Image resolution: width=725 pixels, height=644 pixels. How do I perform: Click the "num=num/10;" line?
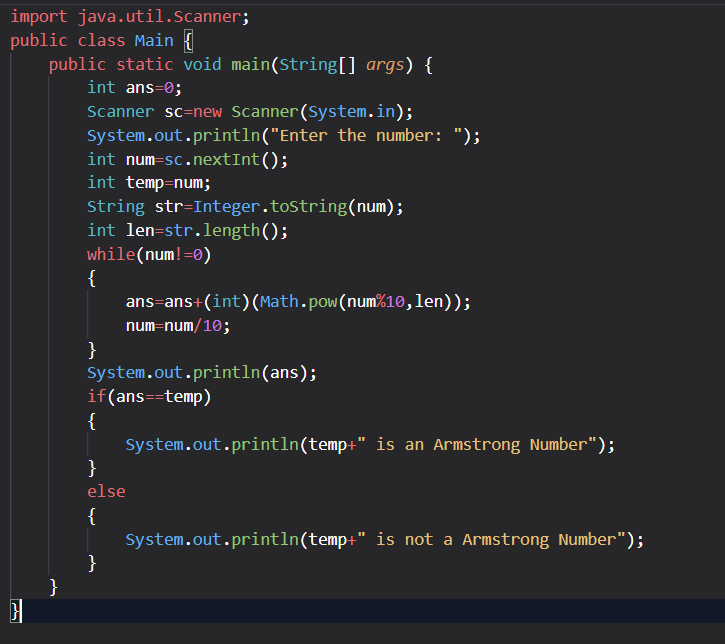[x=178, y=326]
